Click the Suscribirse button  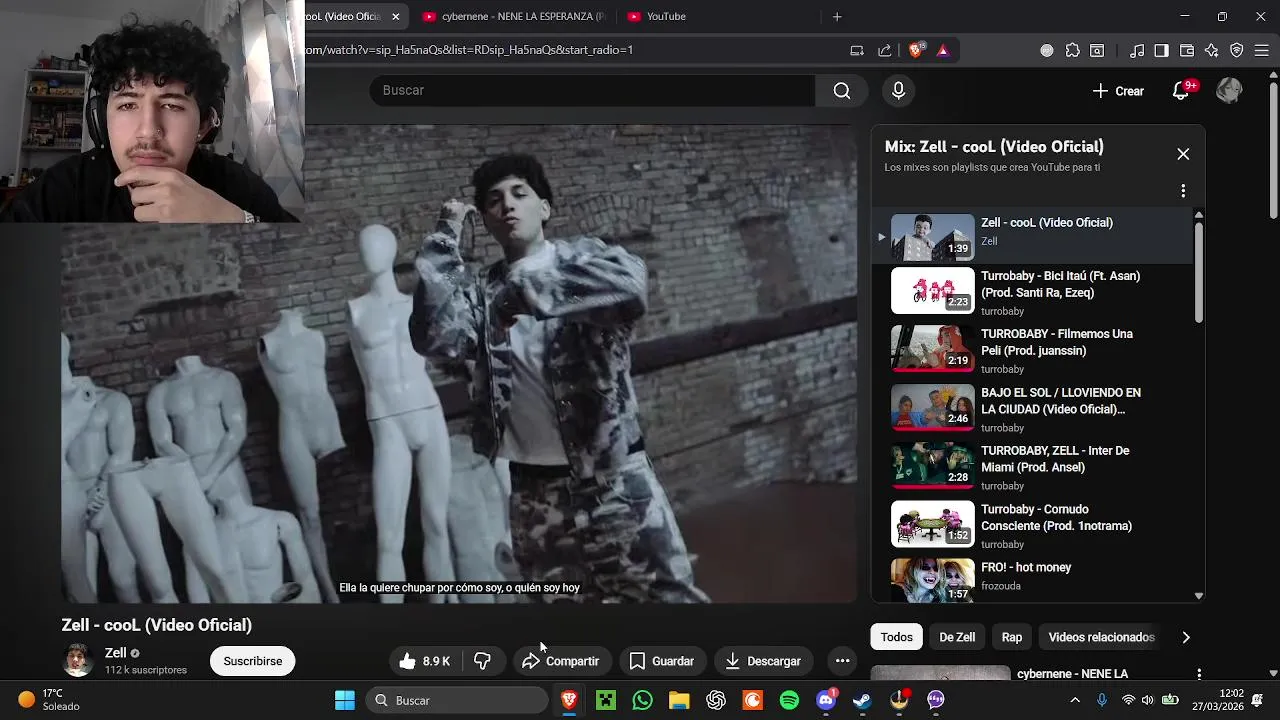click(x=252, y=661)
